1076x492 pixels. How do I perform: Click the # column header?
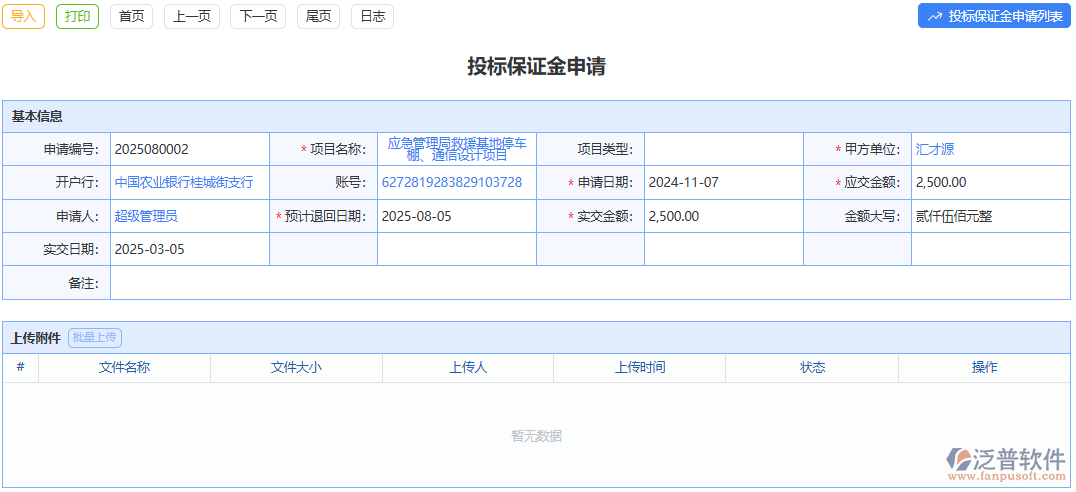(21, 367)
